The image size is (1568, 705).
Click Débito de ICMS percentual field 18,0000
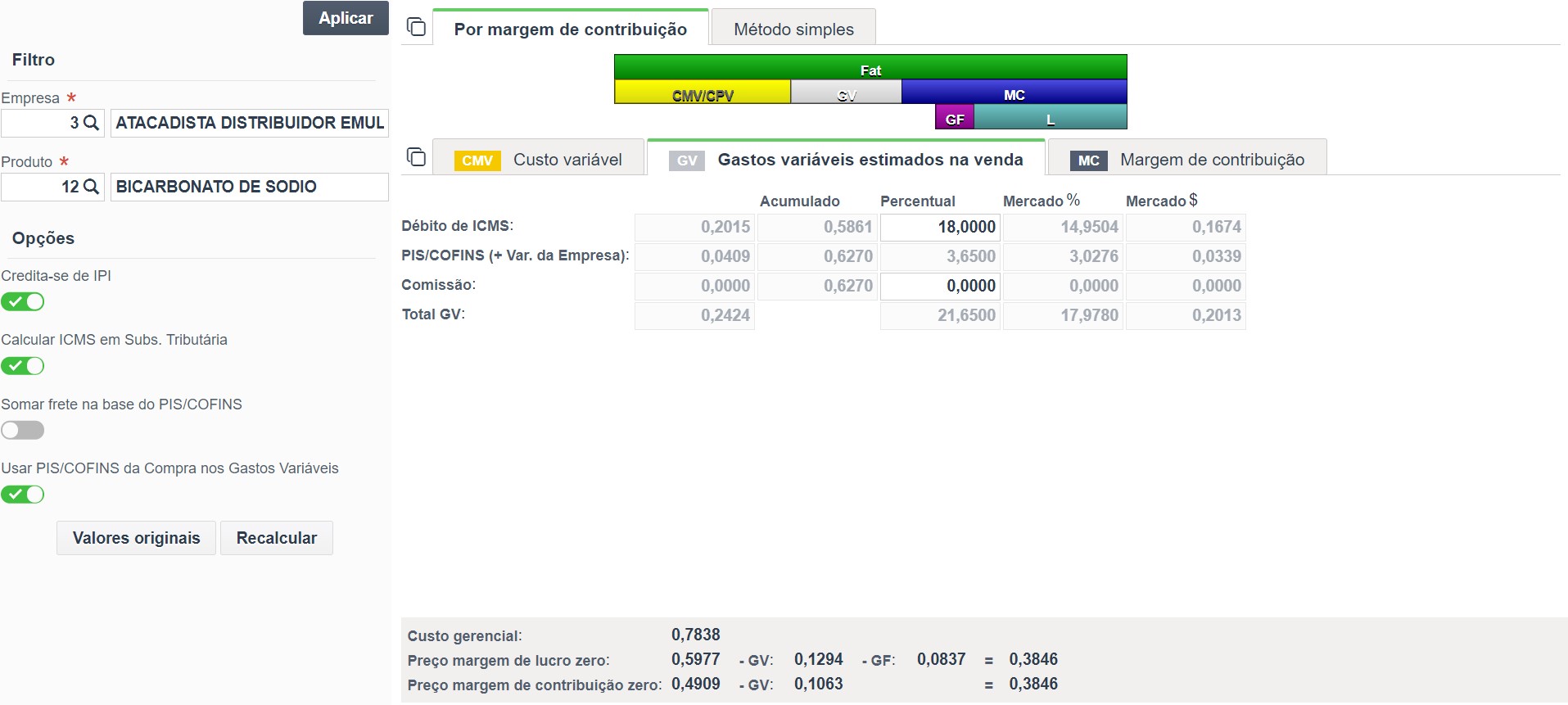pos(940,227)
